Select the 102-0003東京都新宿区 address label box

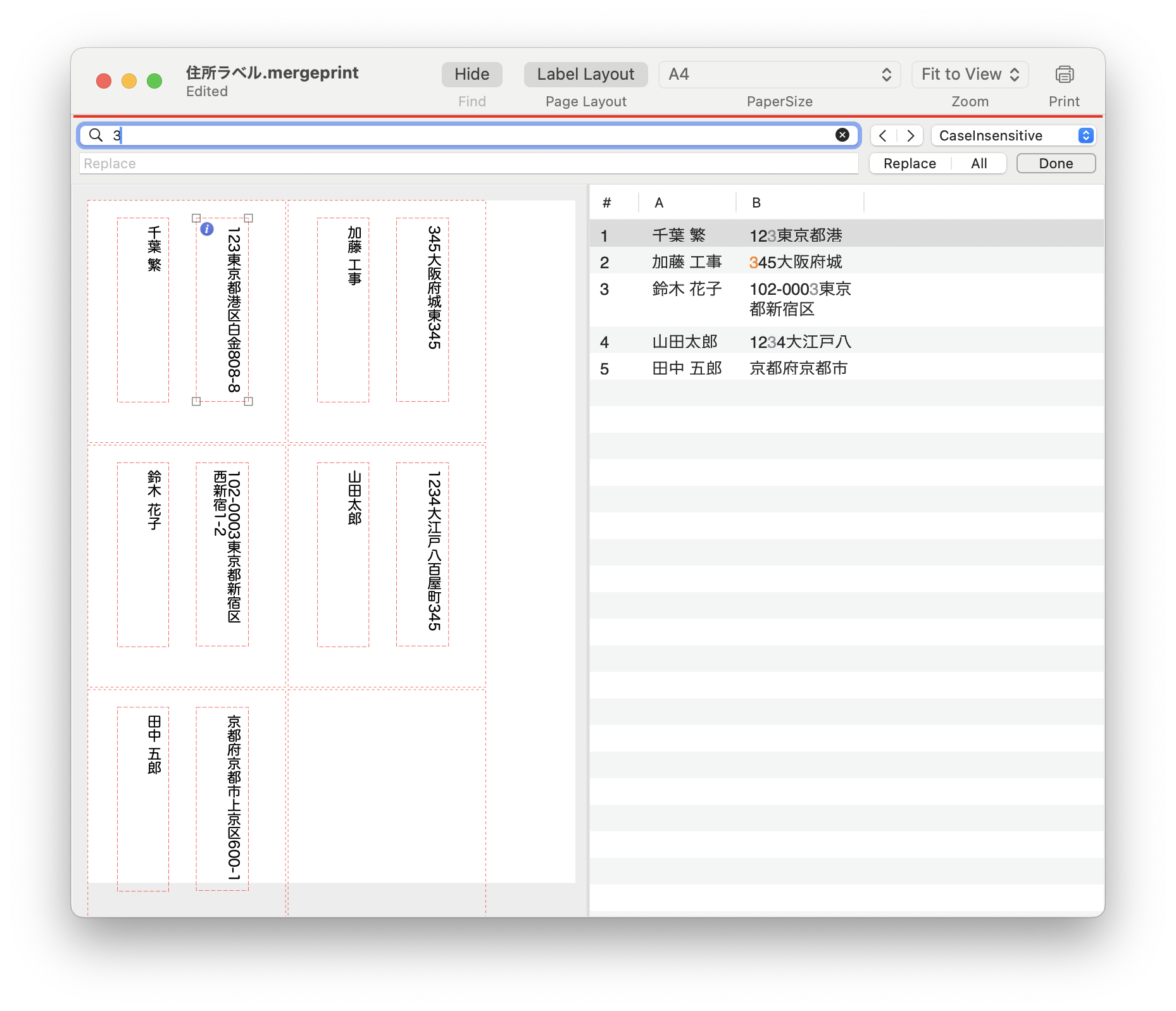click(x=222, y=554)
